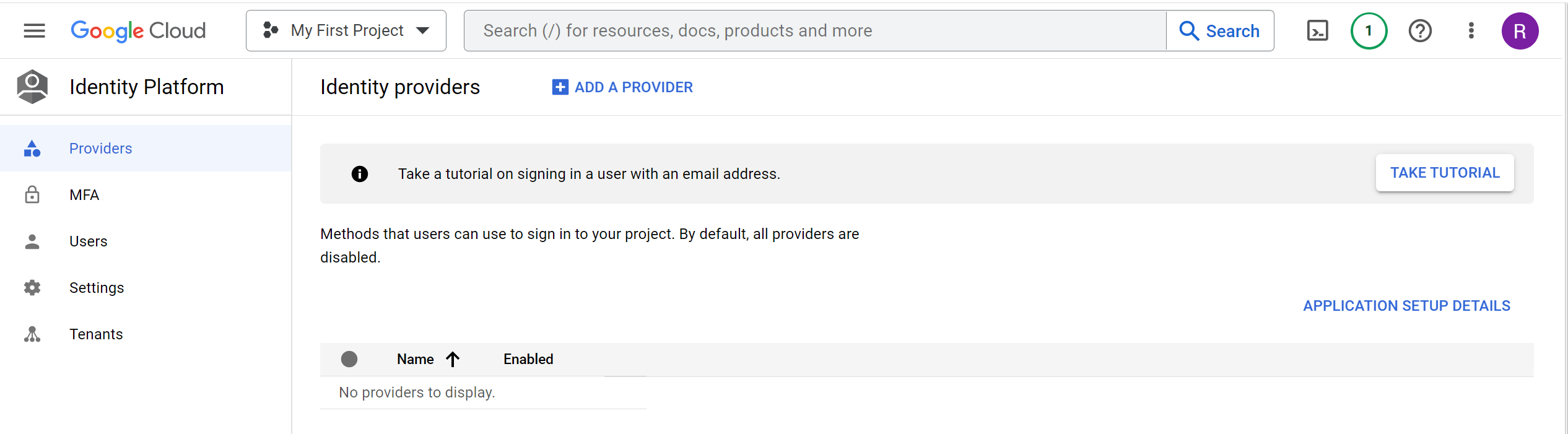Click the magnifier icon in Search button
Viewport: 1568px width, 434px height.
(1189, 30)
